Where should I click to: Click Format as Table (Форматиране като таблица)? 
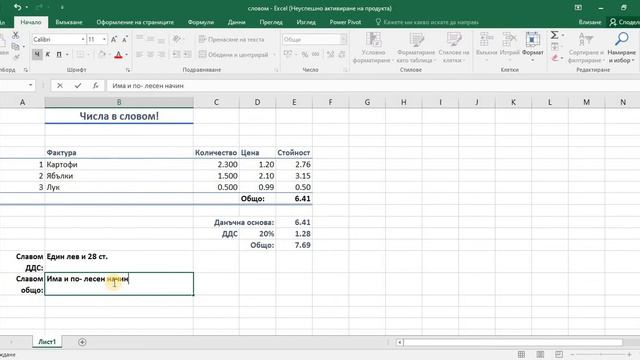416,47
